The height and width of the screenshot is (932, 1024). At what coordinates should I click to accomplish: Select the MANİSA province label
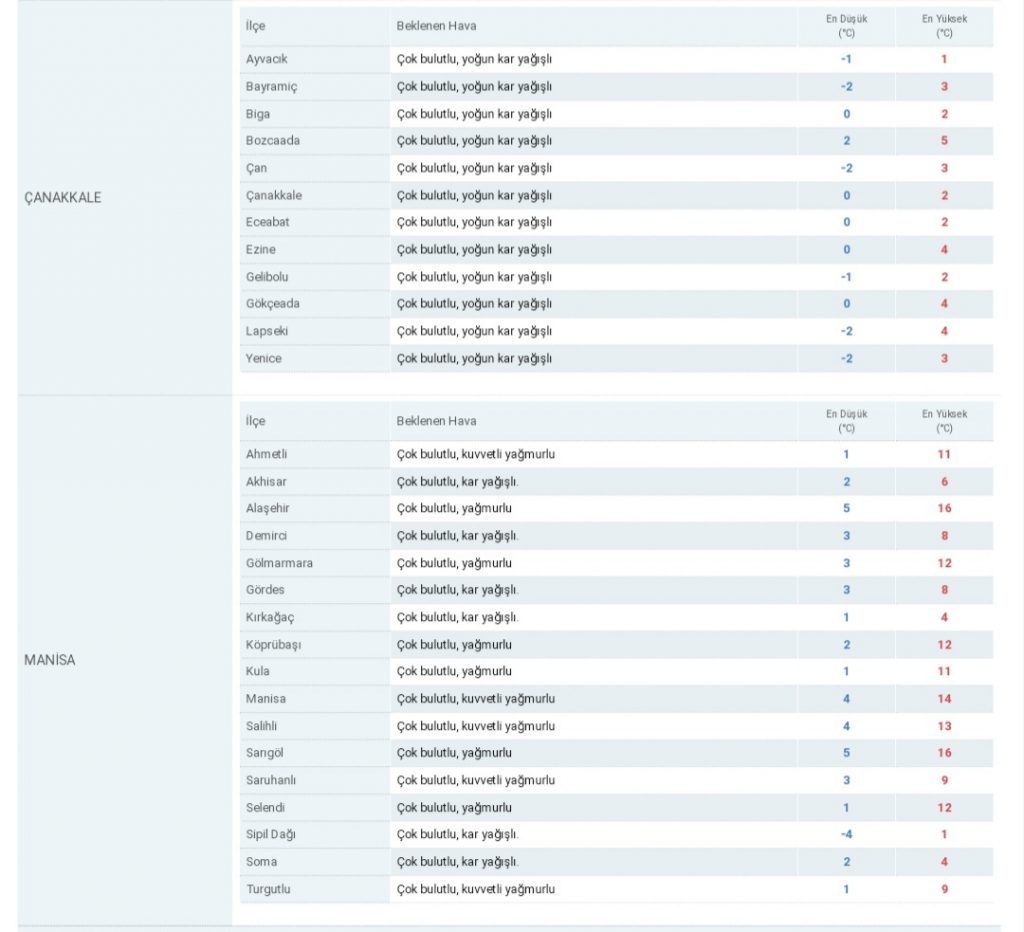50,660
